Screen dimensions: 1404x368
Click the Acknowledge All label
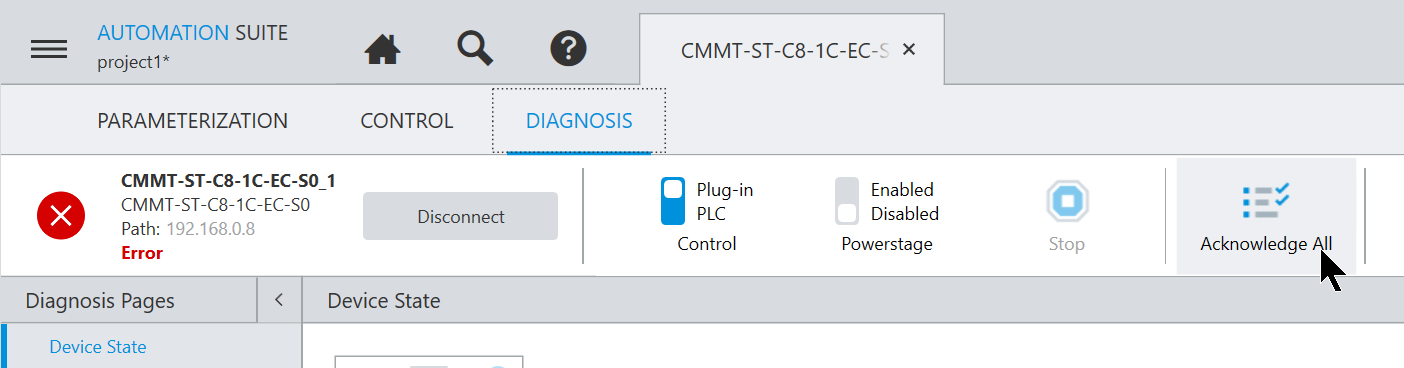(1266, 244)
